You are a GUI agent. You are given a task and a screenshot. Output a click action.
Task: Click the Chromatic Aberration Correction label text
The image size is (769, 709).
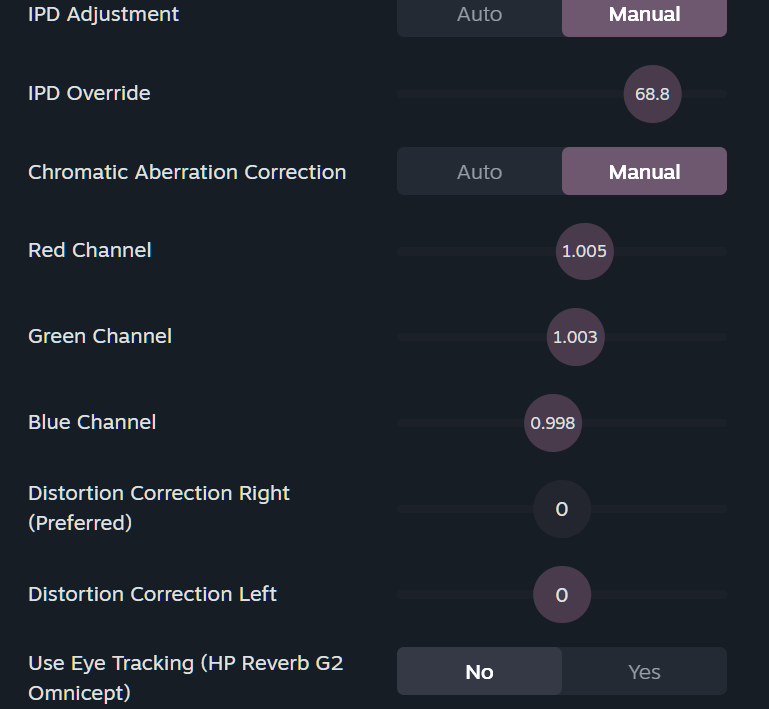click(x=187, y=172)
